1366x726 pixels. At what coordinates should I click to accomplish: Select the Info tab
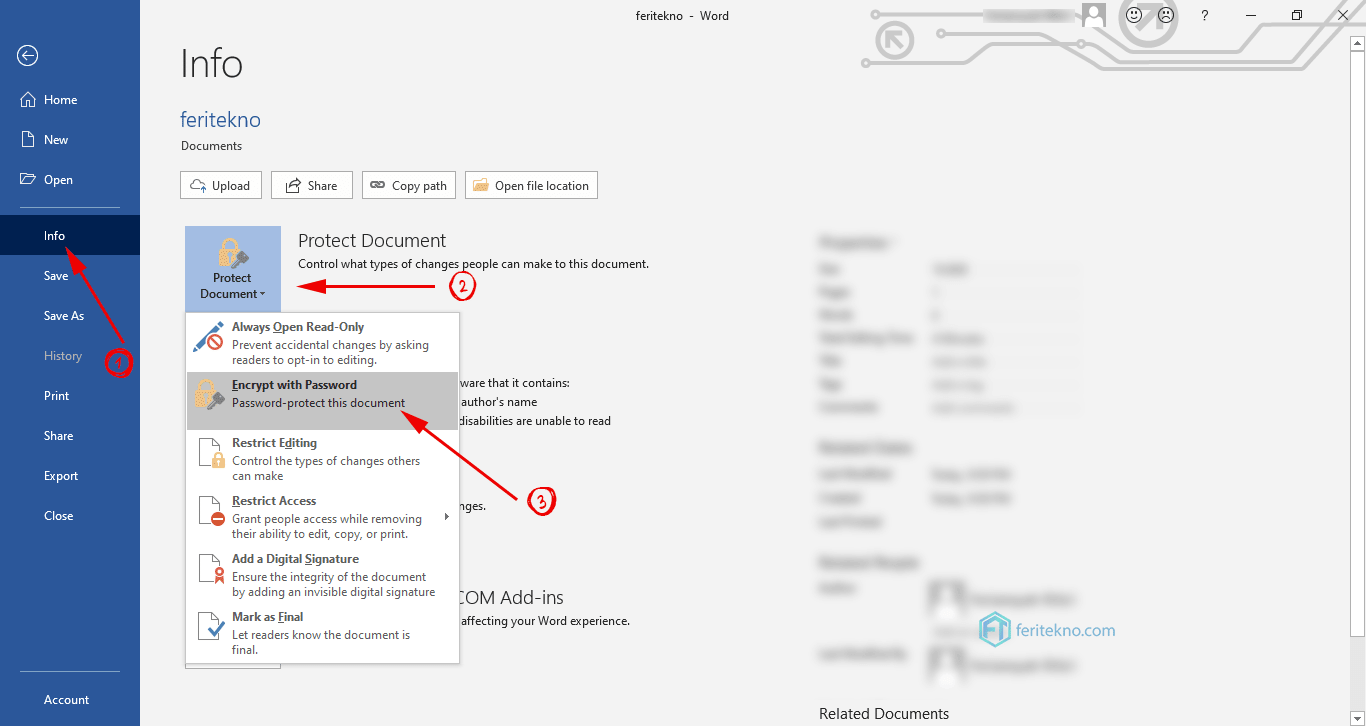(x=70, y=236)
